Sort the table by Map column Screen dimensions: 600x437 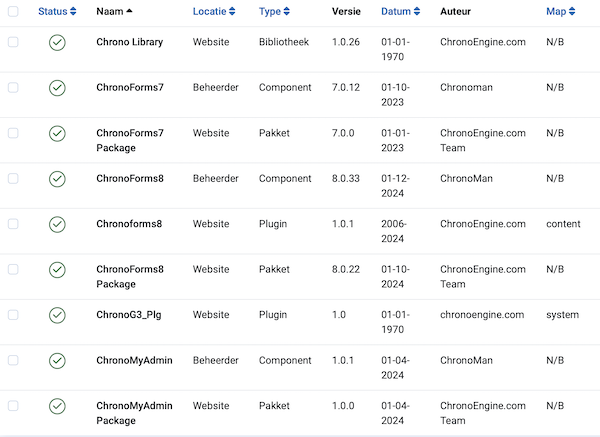tap(561, 11)
